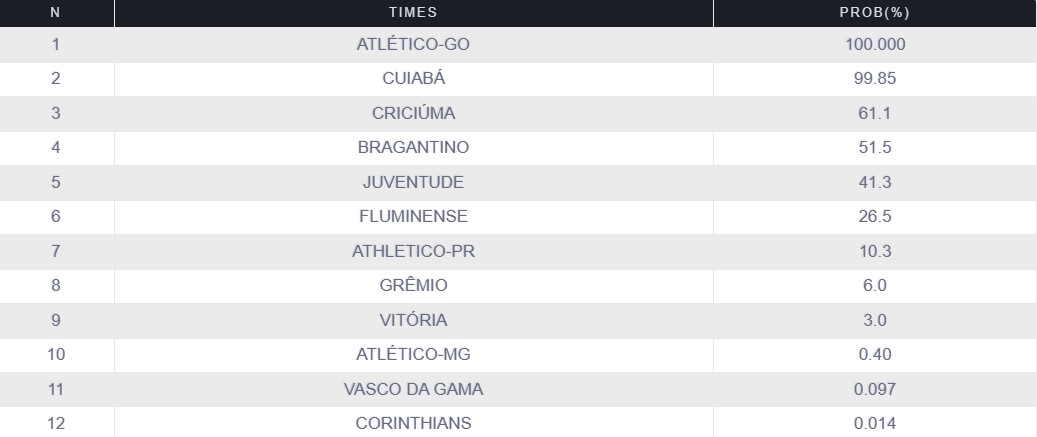This screenshot has height=437, width=1037.
Task: Select the ATHLETICO-PR team name
Action: [413, 251]
